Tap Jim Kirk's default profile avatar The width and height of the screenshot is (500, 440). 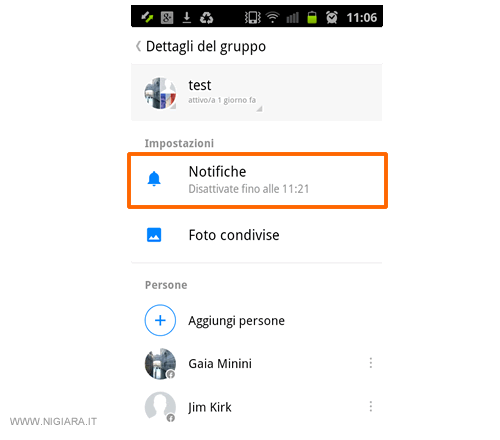click(160, 407)
